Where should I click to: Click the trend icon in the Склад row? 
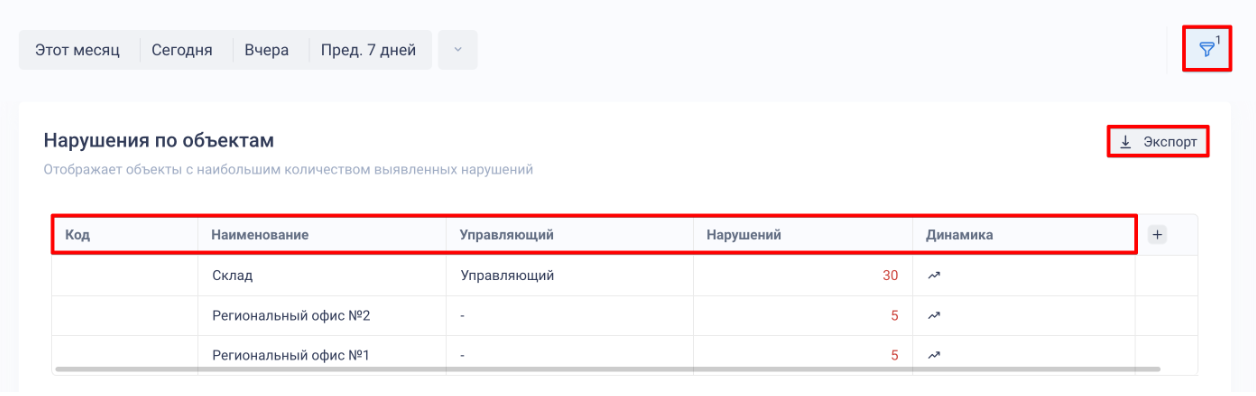(935, 275)
